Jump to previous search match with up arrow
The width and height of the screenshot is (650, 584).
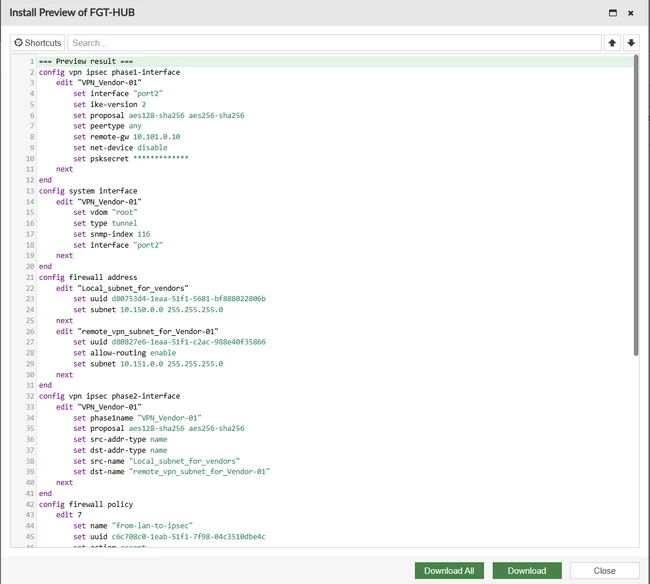pyautogui.click(x=612, y=43)
